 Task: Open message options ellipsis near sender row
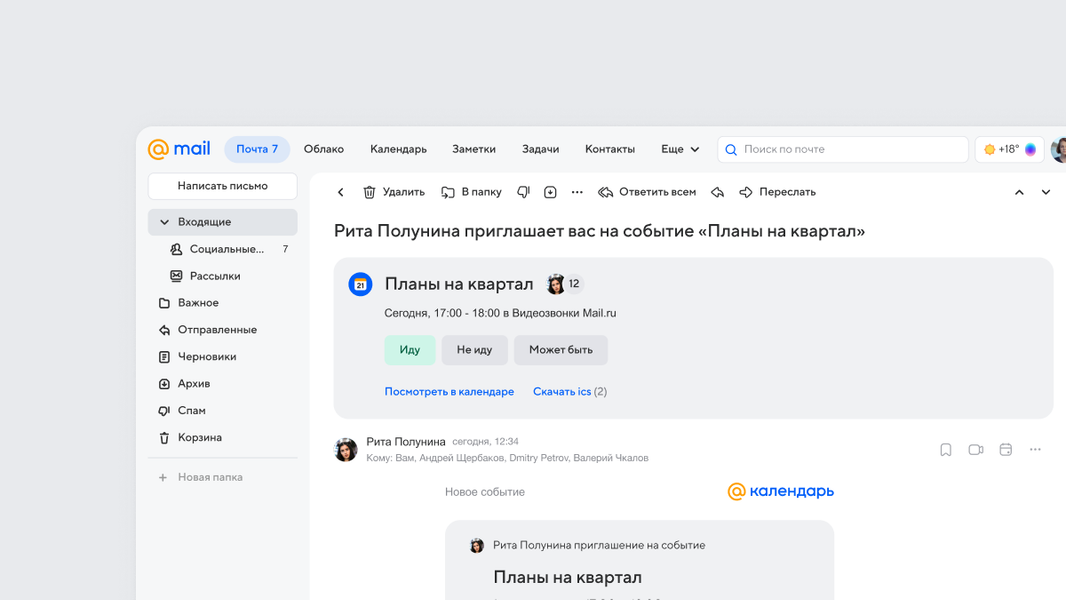click(x=1035, y=449)
